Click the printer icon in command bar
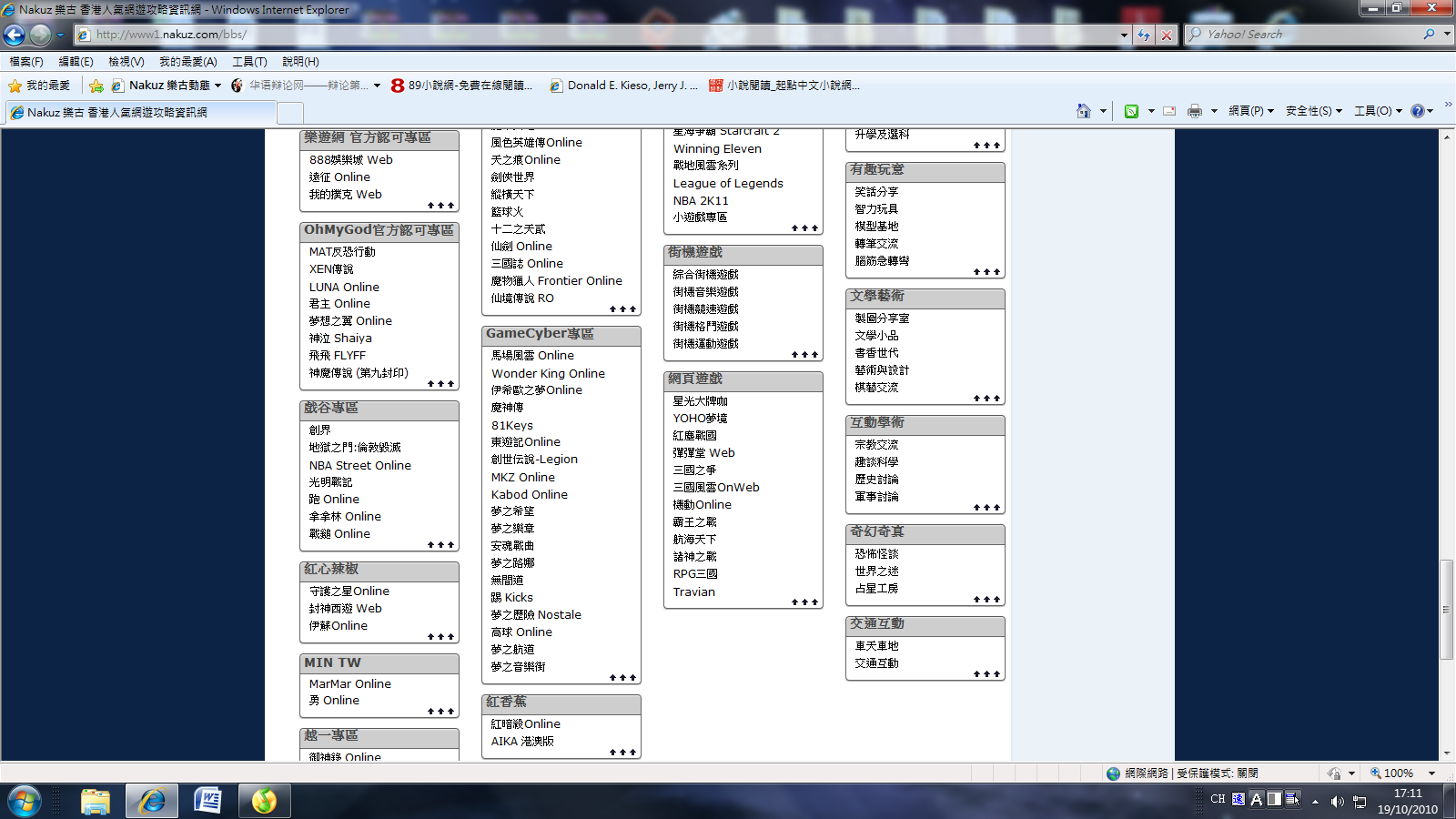1456x819 pixels. [x=1194, y=111]
